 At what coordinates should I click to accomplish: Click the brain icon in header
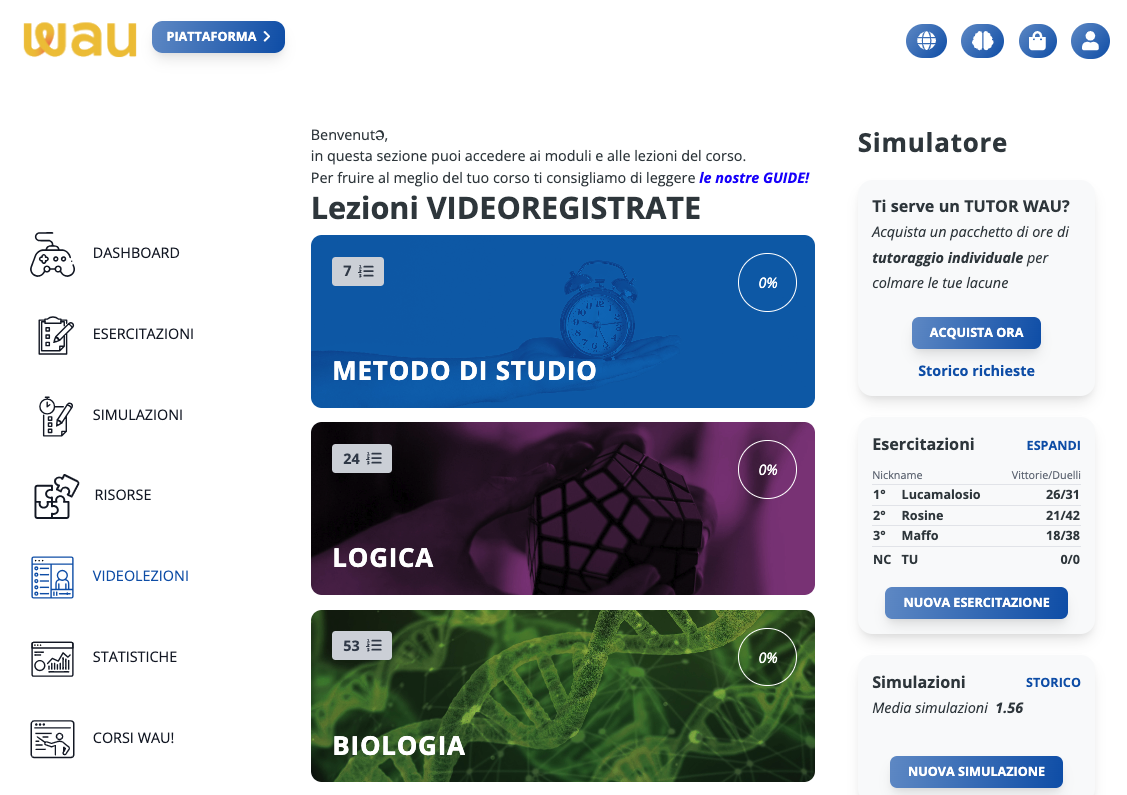[982, 41]
